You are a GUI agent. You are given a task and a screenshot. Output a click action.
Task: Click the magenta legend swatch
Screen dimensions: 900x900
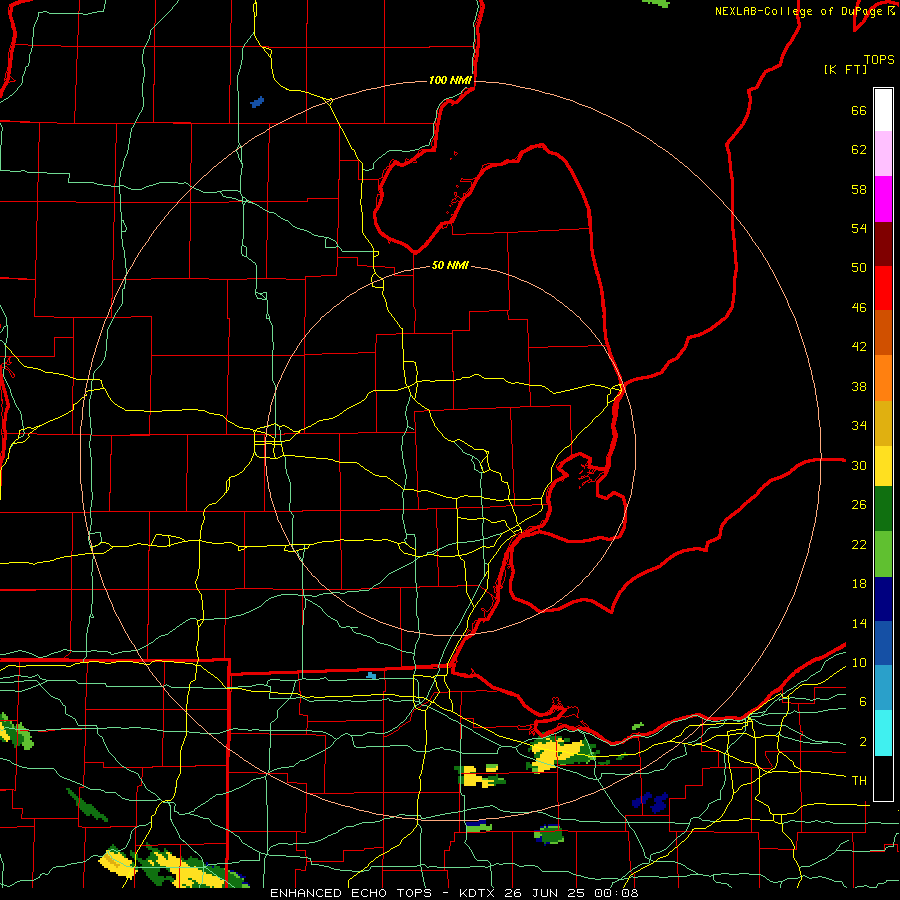[883, 199]
